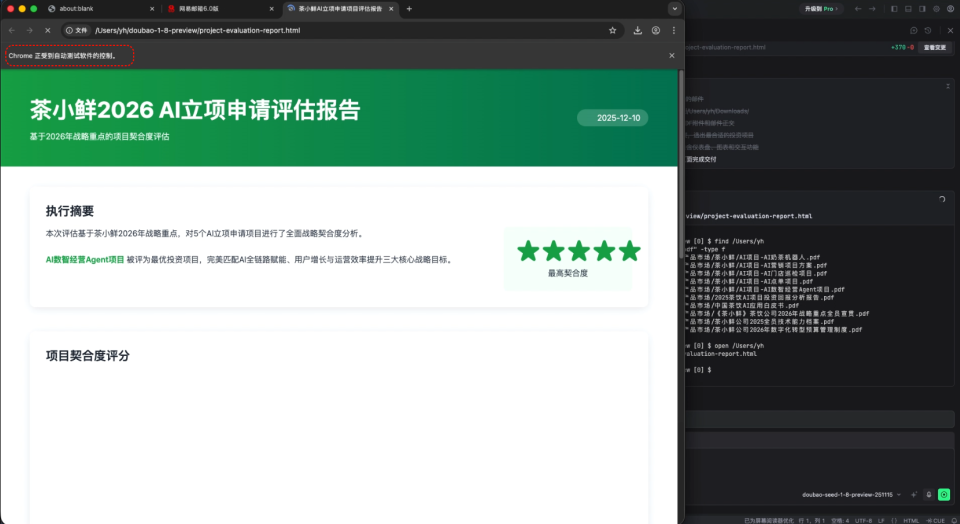Click the five-star 最高契合度 rating card

point(568,259)
